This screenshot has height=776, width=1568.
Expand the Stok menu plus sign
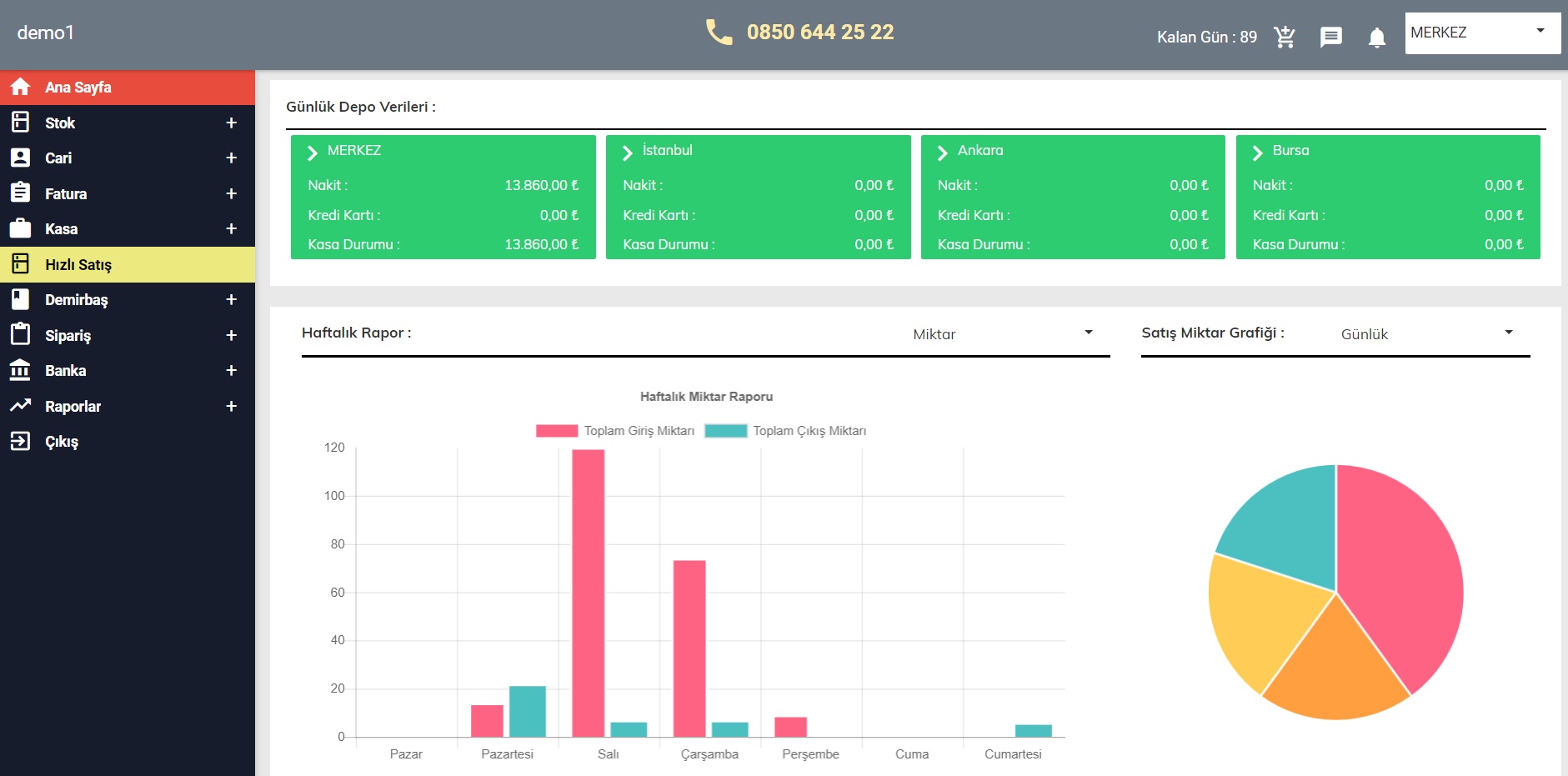click(232, 123)
